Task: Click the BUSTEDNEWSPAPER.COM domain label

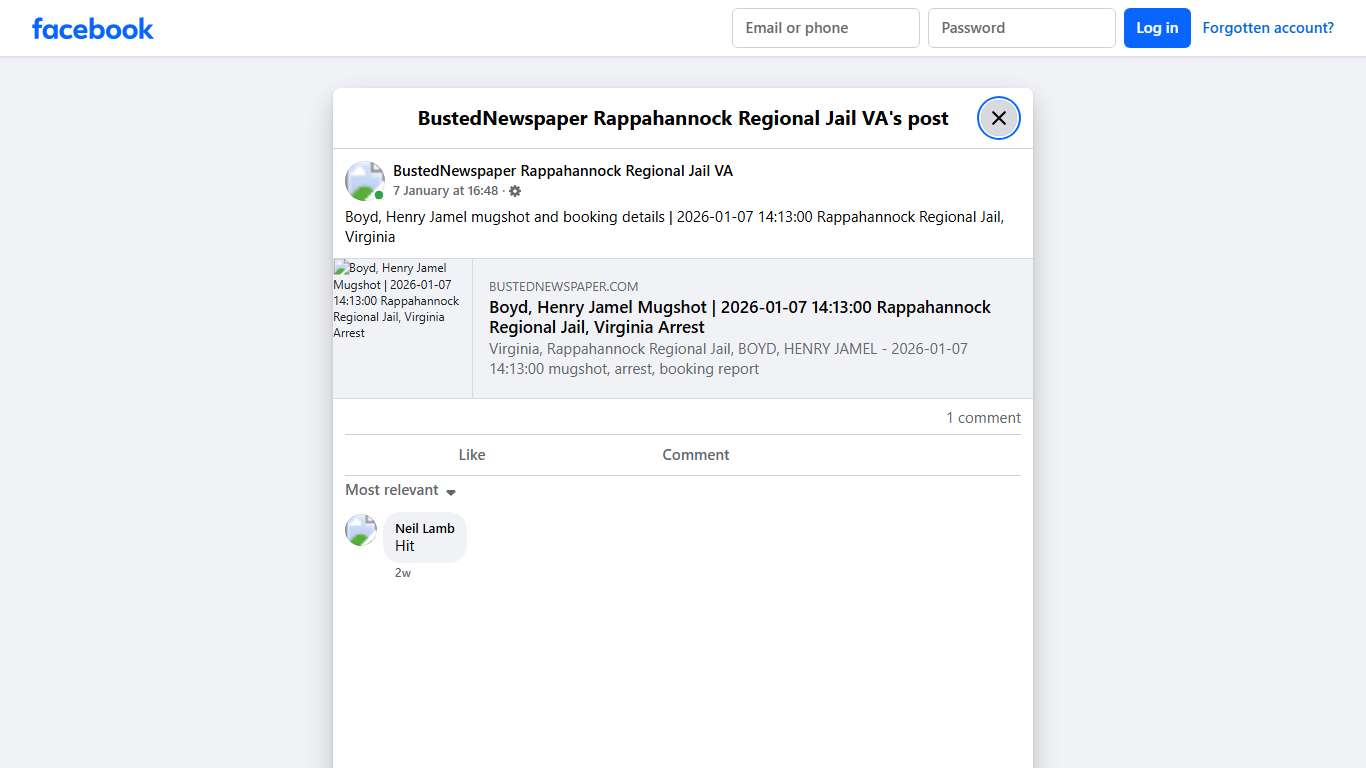Action: pyautogui.click(x=563, y=287)
